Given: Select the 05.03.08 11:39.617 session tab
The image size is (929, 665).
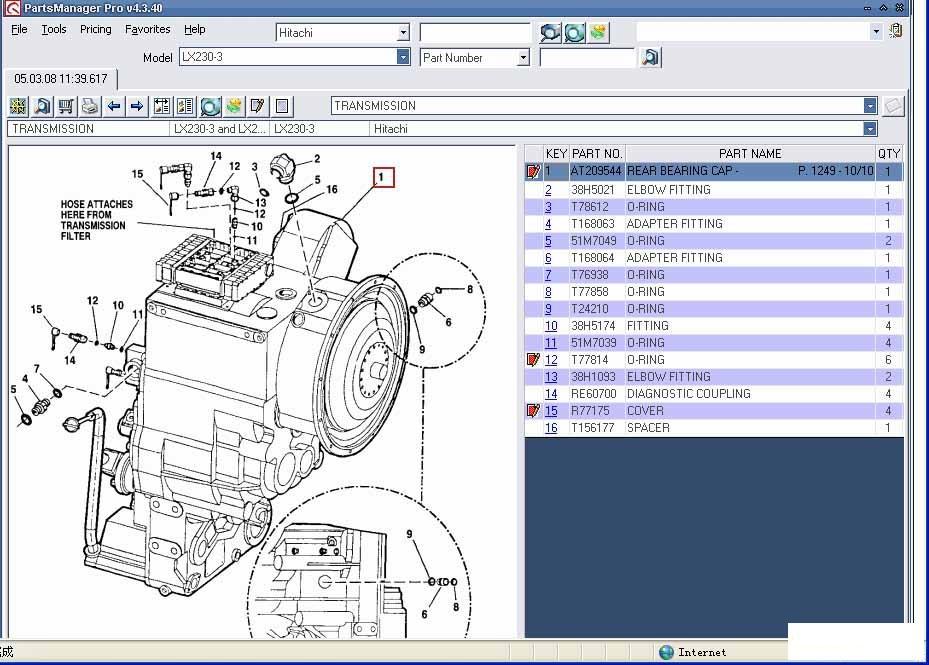Looking at the screenshot, I should (60, 79).
